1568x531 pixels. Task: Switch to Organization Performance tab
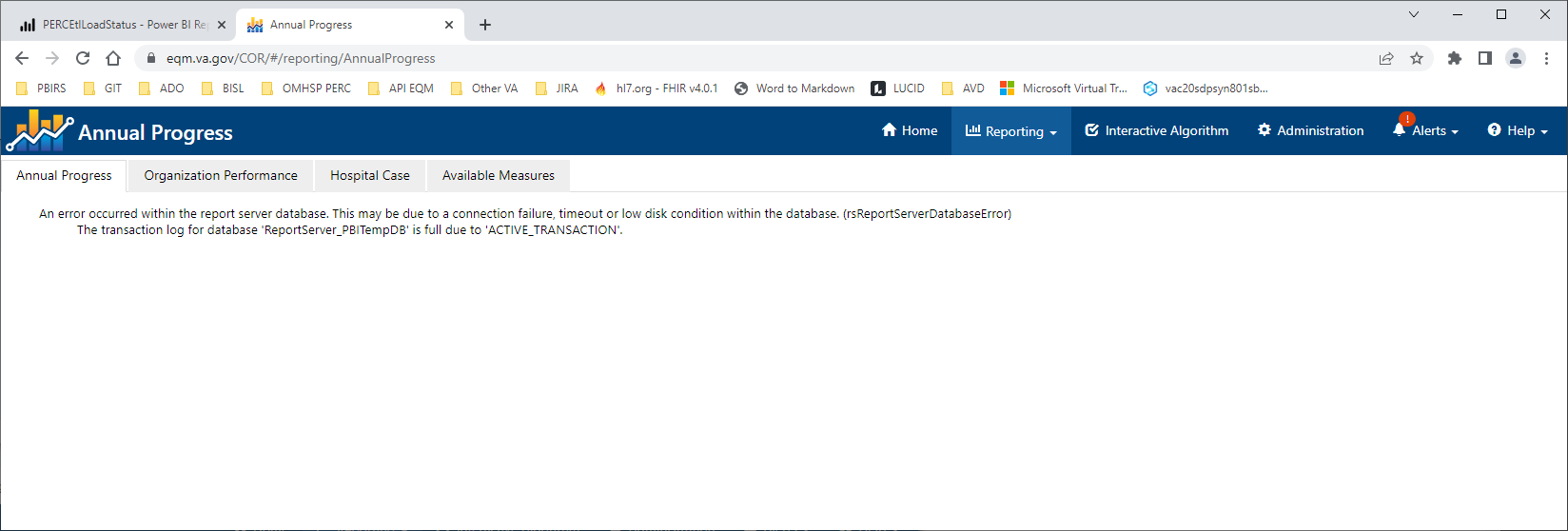point(221,175)
